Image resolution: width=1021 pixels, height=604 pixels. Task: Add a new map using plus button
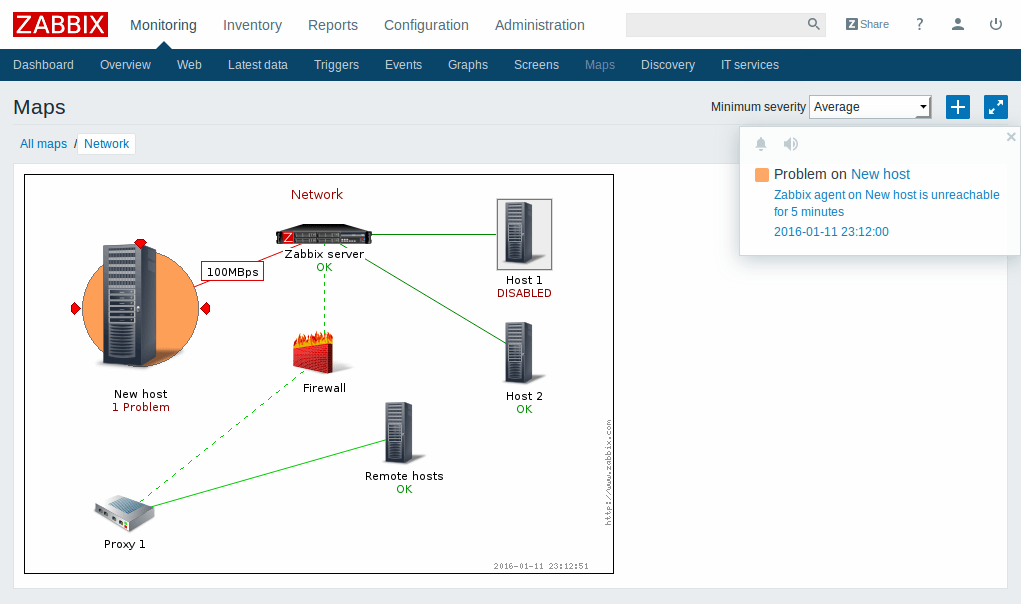(957, 107)
